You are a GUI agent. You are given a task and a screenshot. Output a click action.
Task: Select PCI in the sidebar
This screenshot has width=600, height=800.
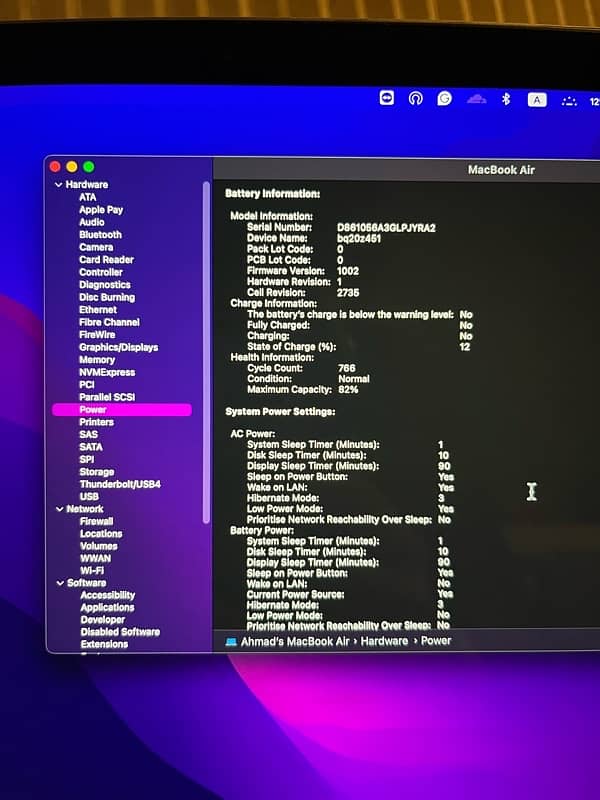pyautogui.click(x=87, y=385)
